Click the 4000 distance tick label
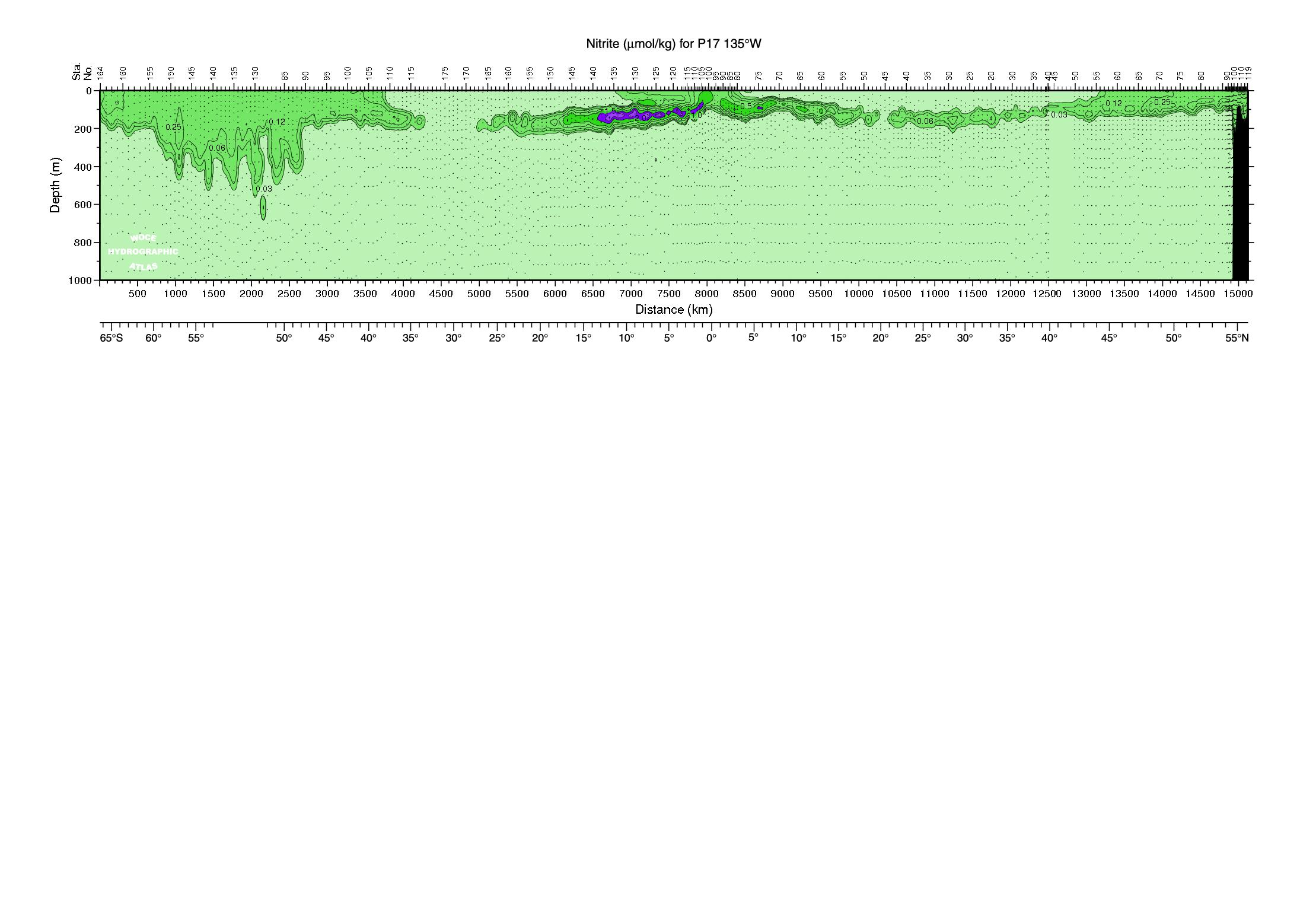This screenshot has height=898, width=1316. point(403,294)
